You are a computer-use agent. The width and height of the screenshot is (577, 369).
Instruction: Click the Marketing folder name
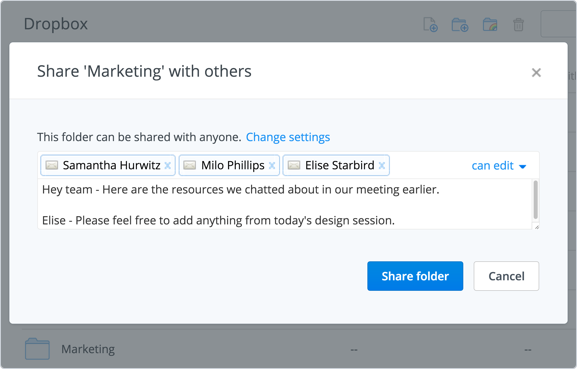pyautogui.click(x=88, y=349)
